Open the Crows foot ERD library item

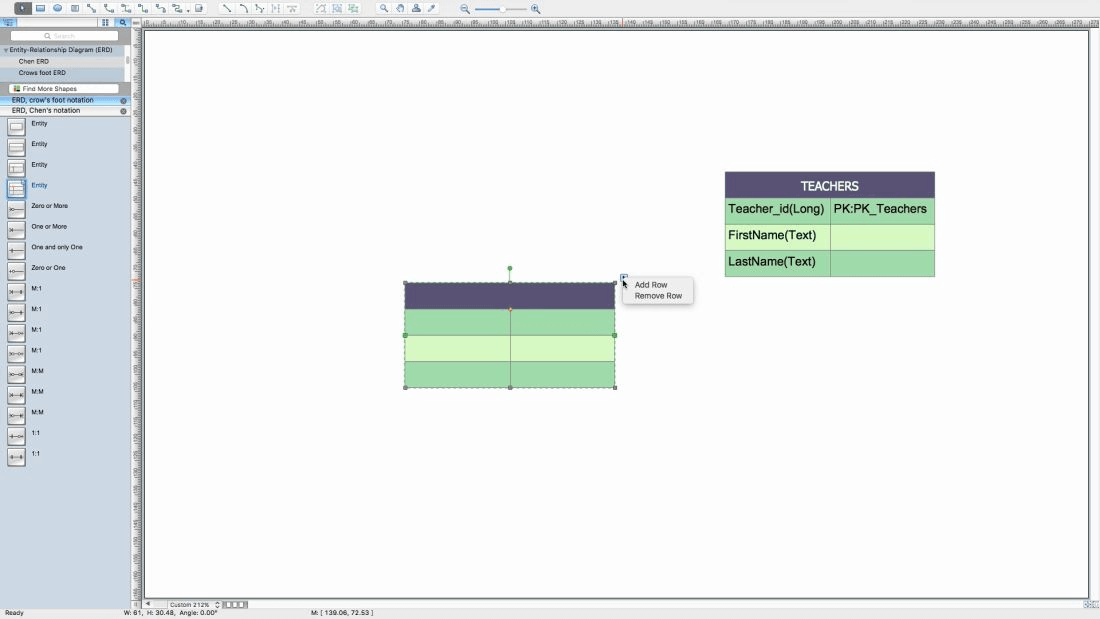point(42,73)
